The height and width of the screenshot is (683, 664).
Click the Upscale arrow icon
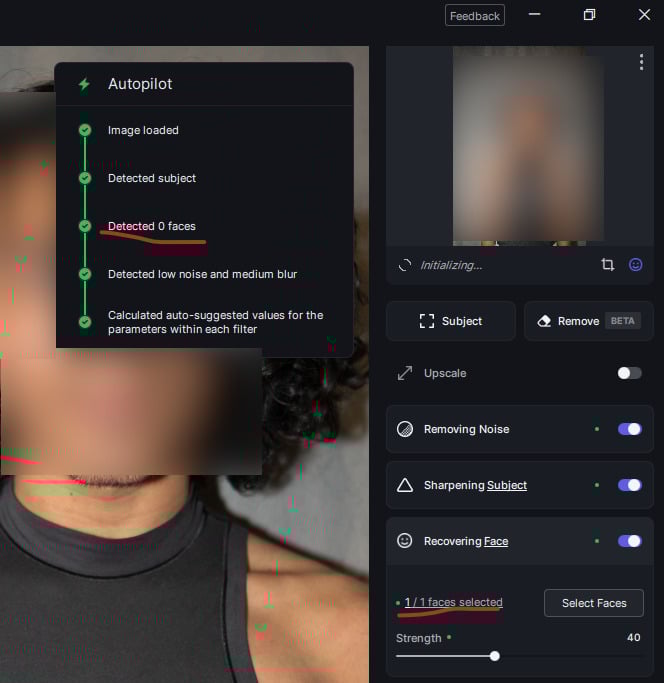(405, 373)
